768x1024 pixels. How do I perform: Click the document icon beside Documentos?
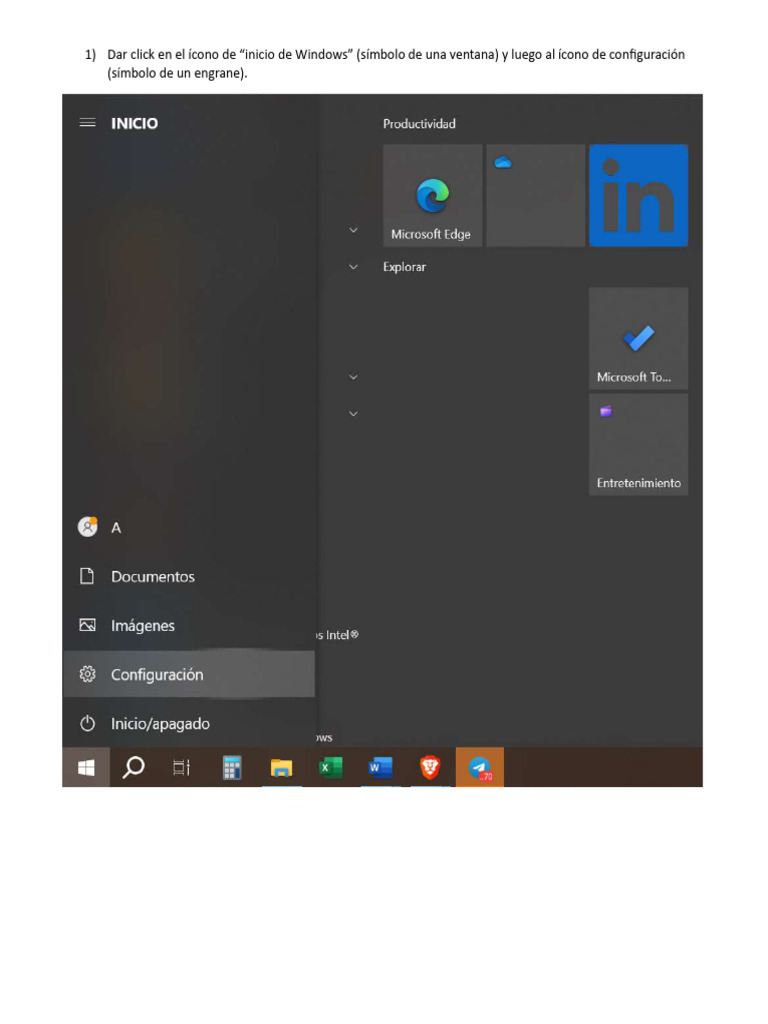click(x=87, y=576)
